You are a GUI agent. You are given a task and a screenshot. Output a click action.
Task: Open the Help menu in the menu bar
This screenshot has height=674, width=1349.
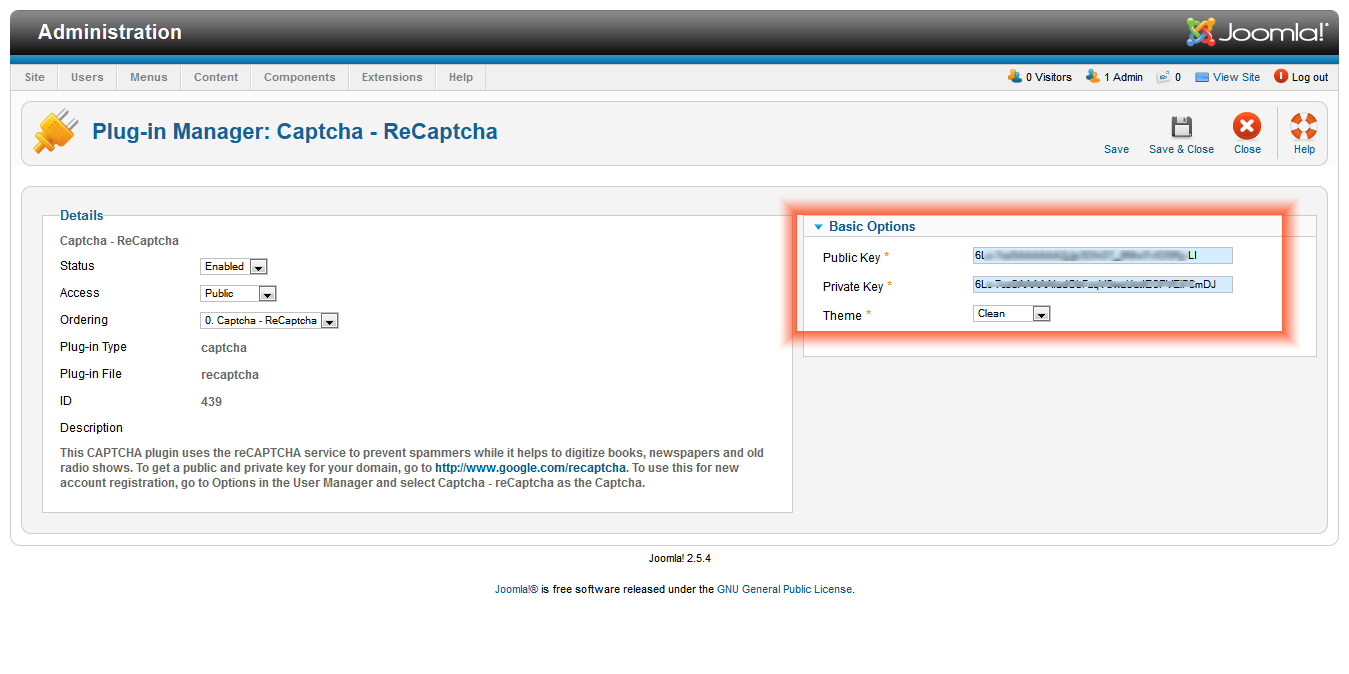461,77
